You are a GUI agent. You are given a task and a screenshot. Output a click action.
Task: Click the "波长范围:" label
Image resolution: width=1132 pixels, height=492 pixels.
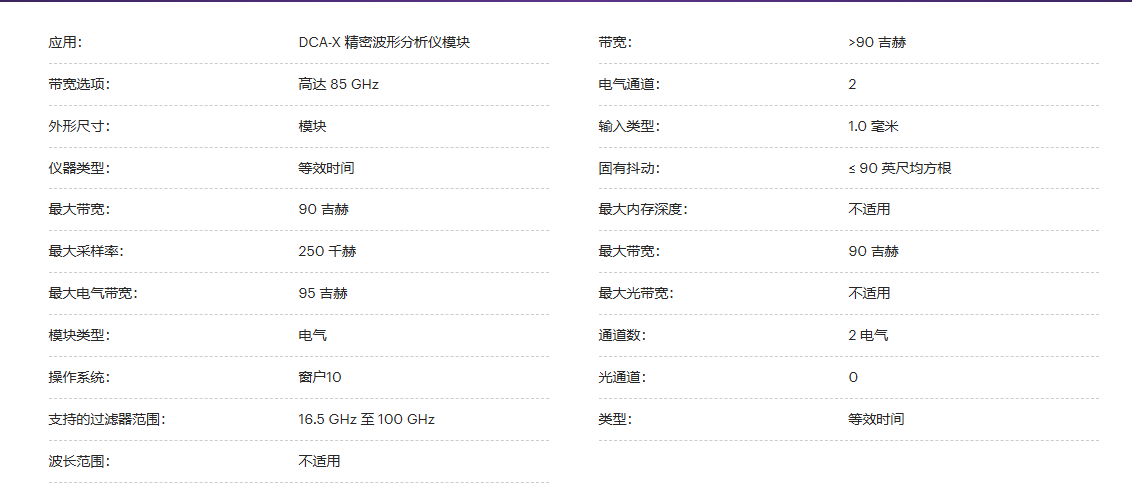[79, 461]
